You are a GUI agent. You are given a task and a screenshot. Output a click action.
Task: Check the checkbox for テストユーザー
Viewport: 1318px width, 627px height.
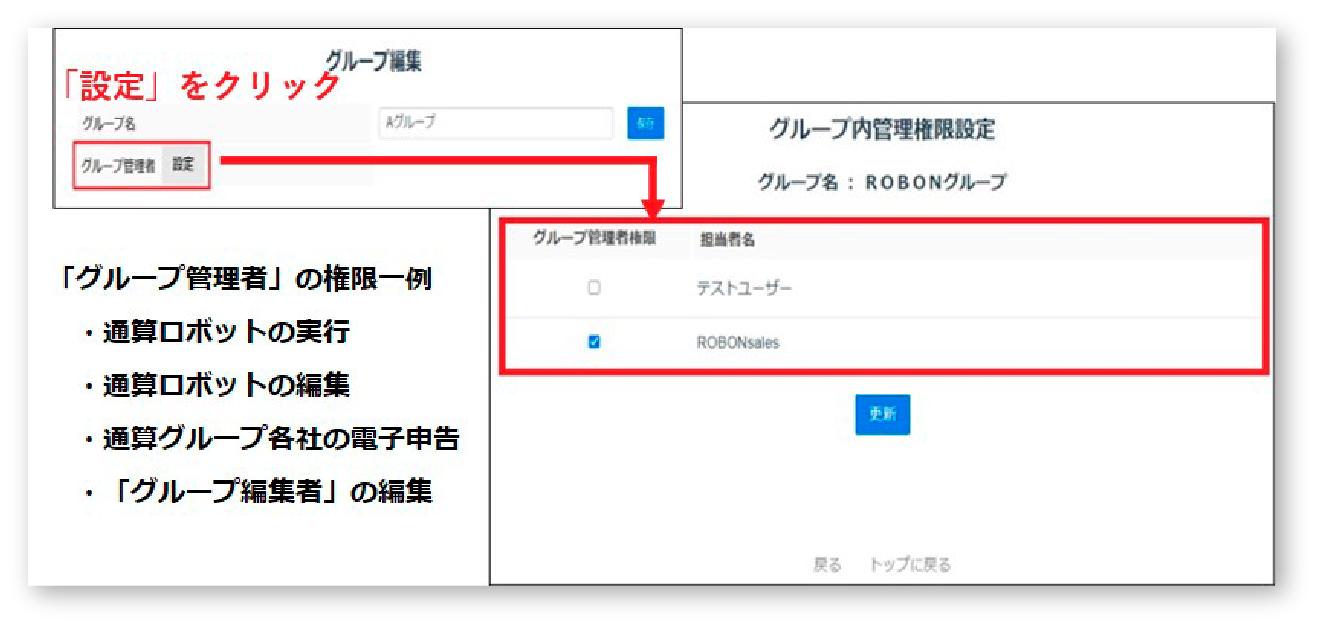tap(592, 288)
